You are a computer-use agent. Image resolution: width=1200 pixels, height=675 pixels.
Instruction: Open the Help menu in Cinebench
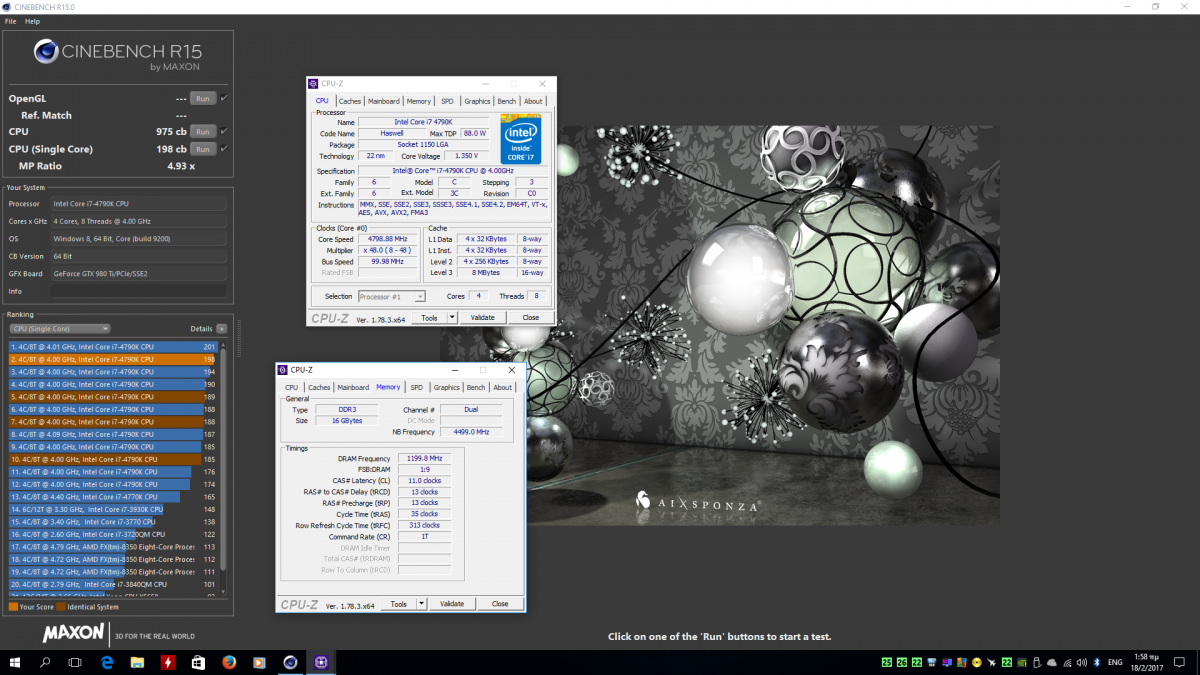pyautogui.click(x=33, y=21)
